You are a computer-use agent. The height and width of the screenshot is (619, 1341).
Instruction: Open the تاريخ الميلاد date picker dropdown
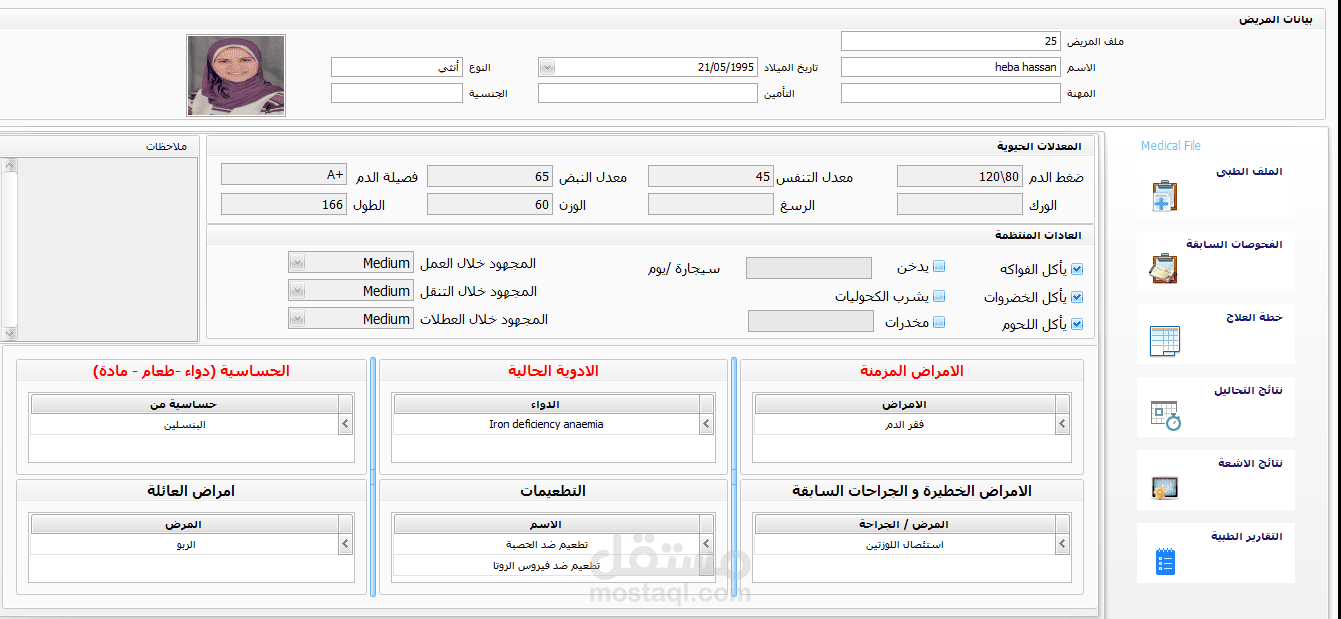546,66
